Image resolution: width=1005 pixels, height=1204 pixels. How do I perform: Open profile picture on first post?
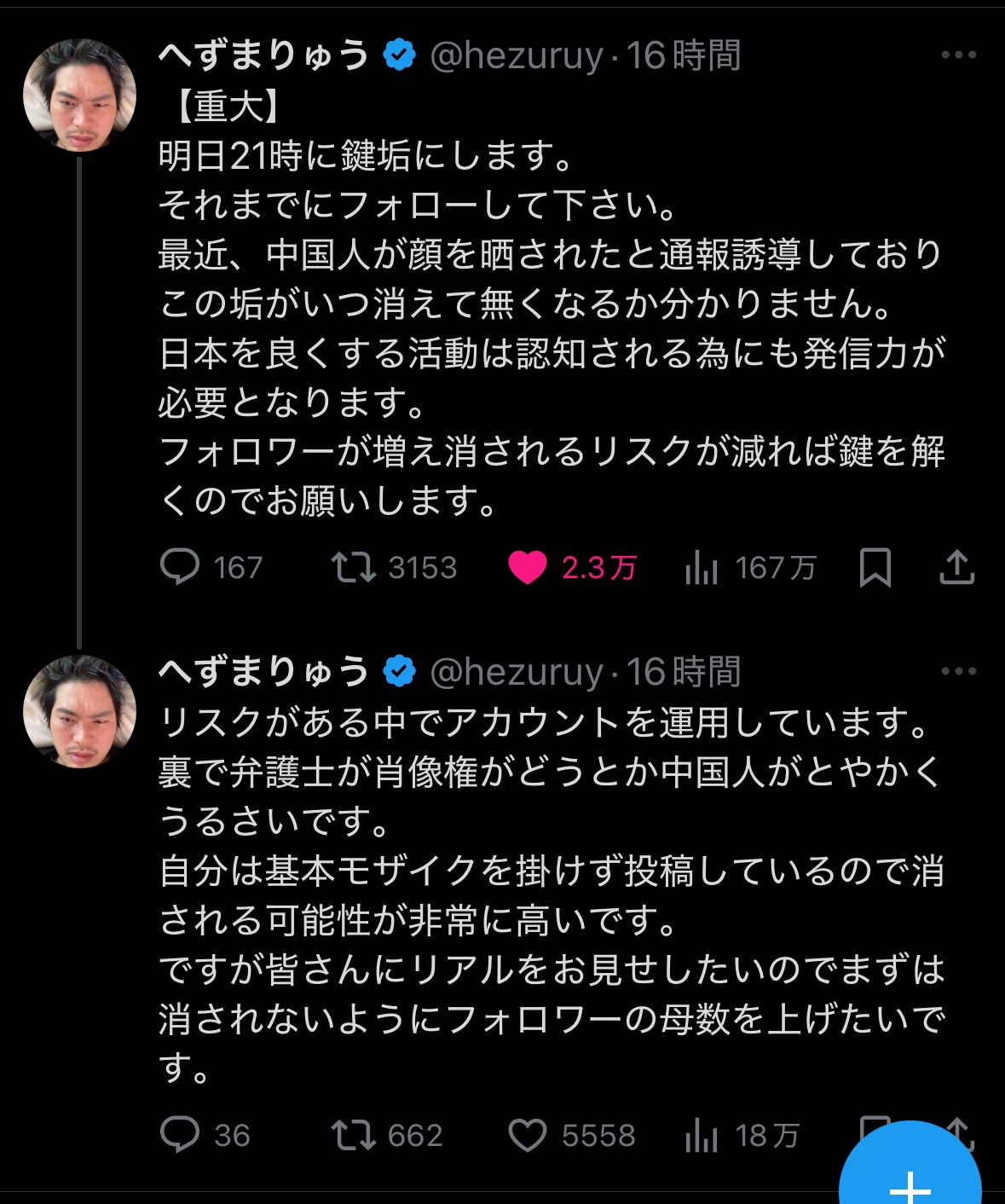(x=79, y=96)
